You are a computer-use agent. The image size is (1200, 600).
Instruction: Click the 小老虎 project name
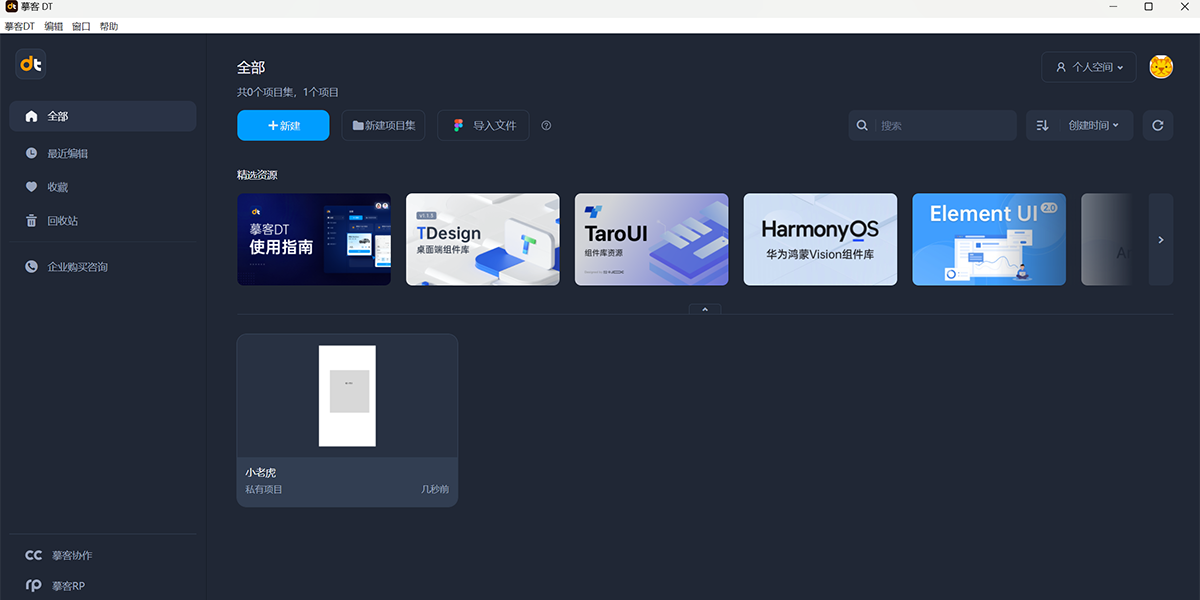click(260, 473)
